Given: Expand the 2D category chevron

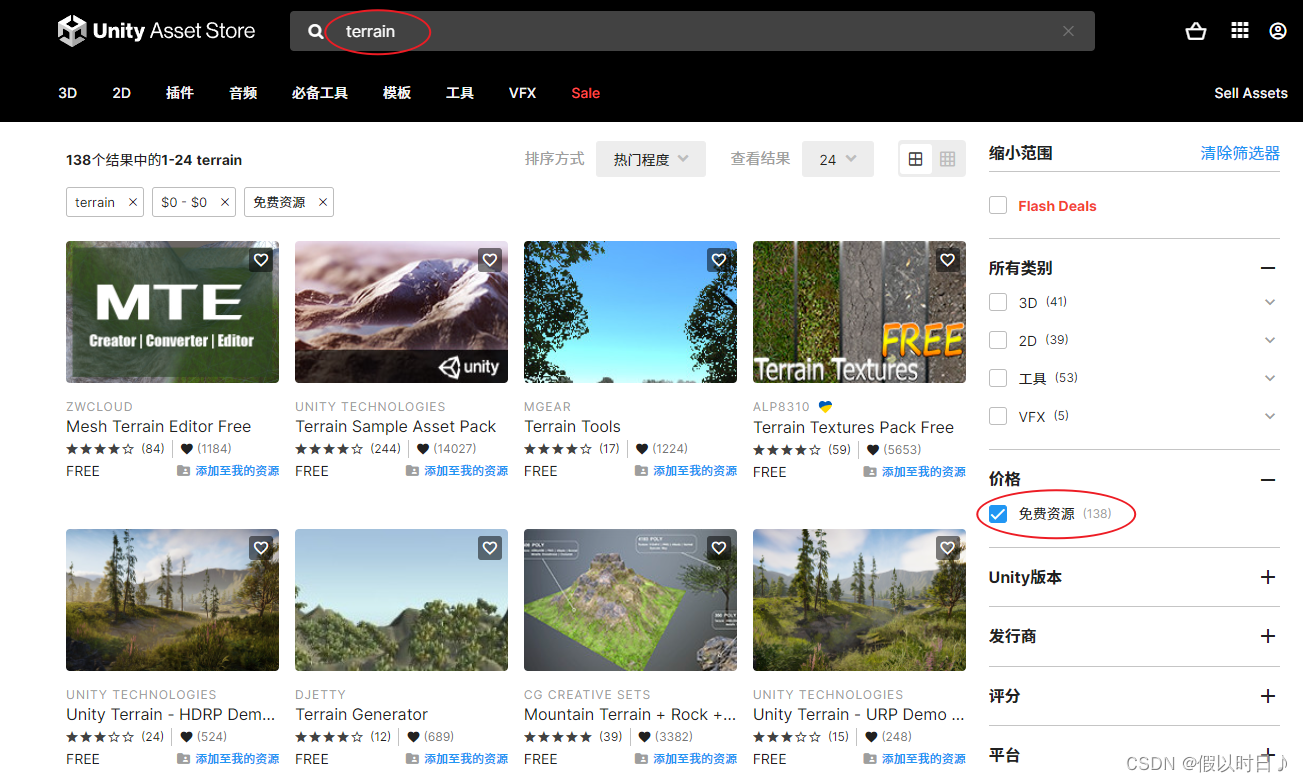Looking at the screenshot, I should click(1270, 340).
